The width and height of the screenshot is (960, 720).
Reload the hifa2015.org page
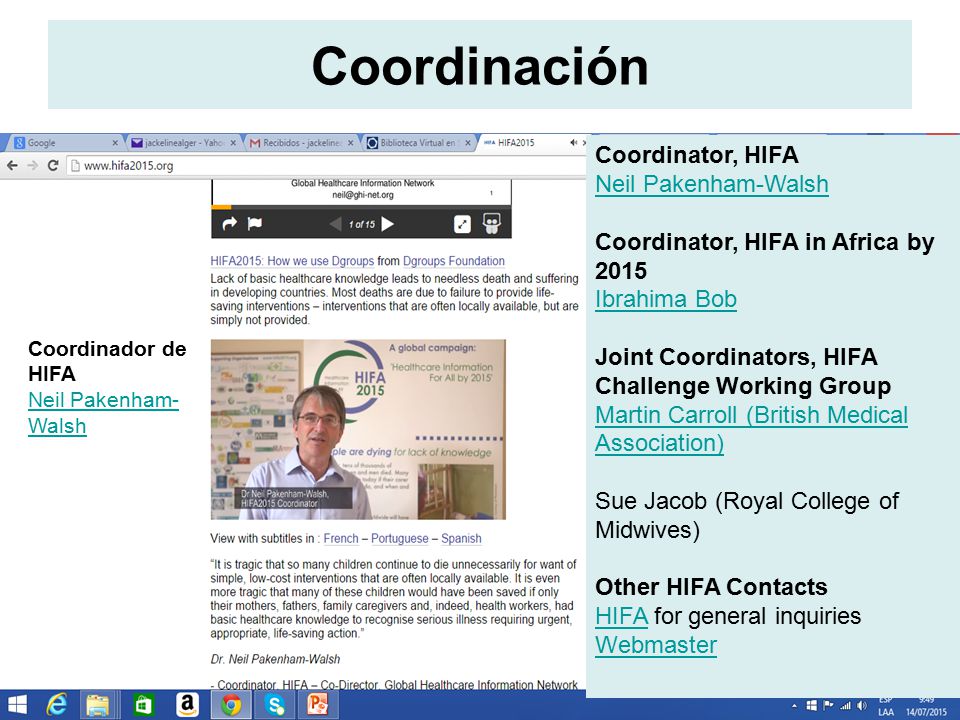click(x=53, y=165)
